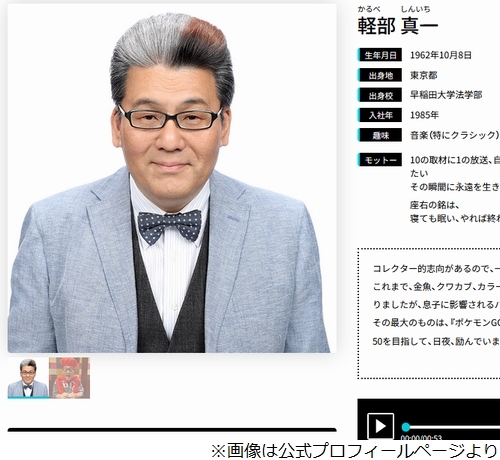
Task: Click the school 早稲田大学法学部
Action: [446, 95]
